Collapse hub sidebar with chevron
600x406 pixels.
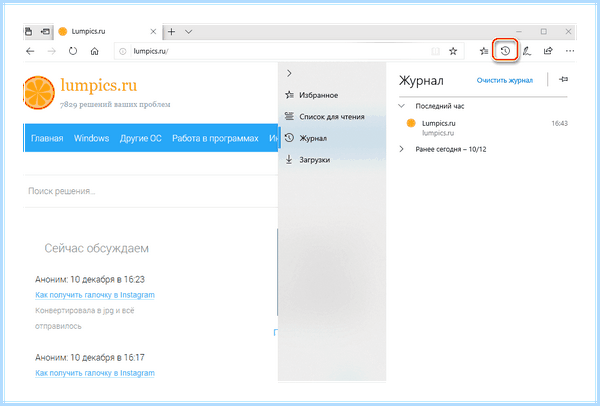click(289, 73)
